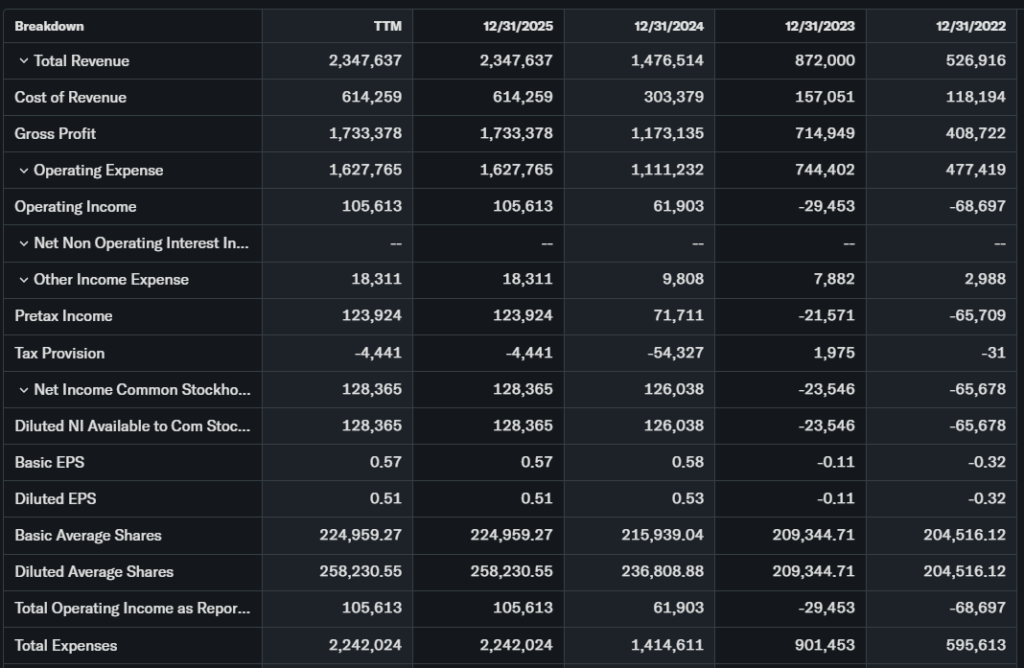Expand the Operating Expense row chevron
Viewport: 1024px width, 668px height.
pyautogui.click(x=23, y=171)
